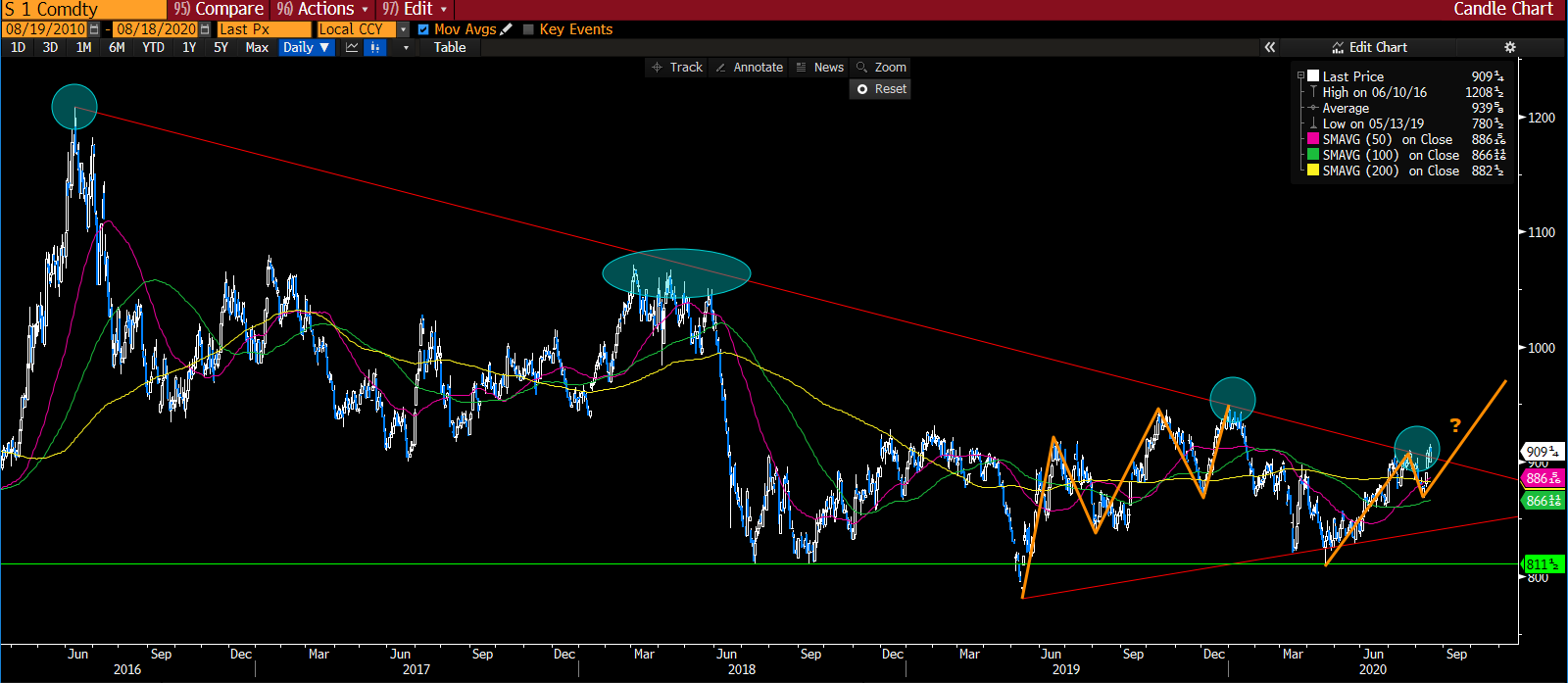Select the 3D time range
Screen dimensions: 1568x683
(50, 47)
